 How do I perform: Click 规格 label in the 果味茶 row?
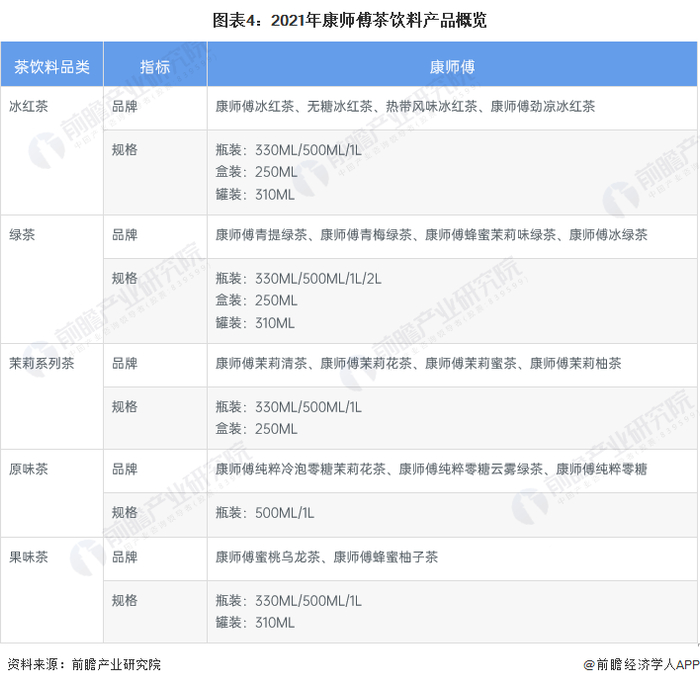click(125, 600)
